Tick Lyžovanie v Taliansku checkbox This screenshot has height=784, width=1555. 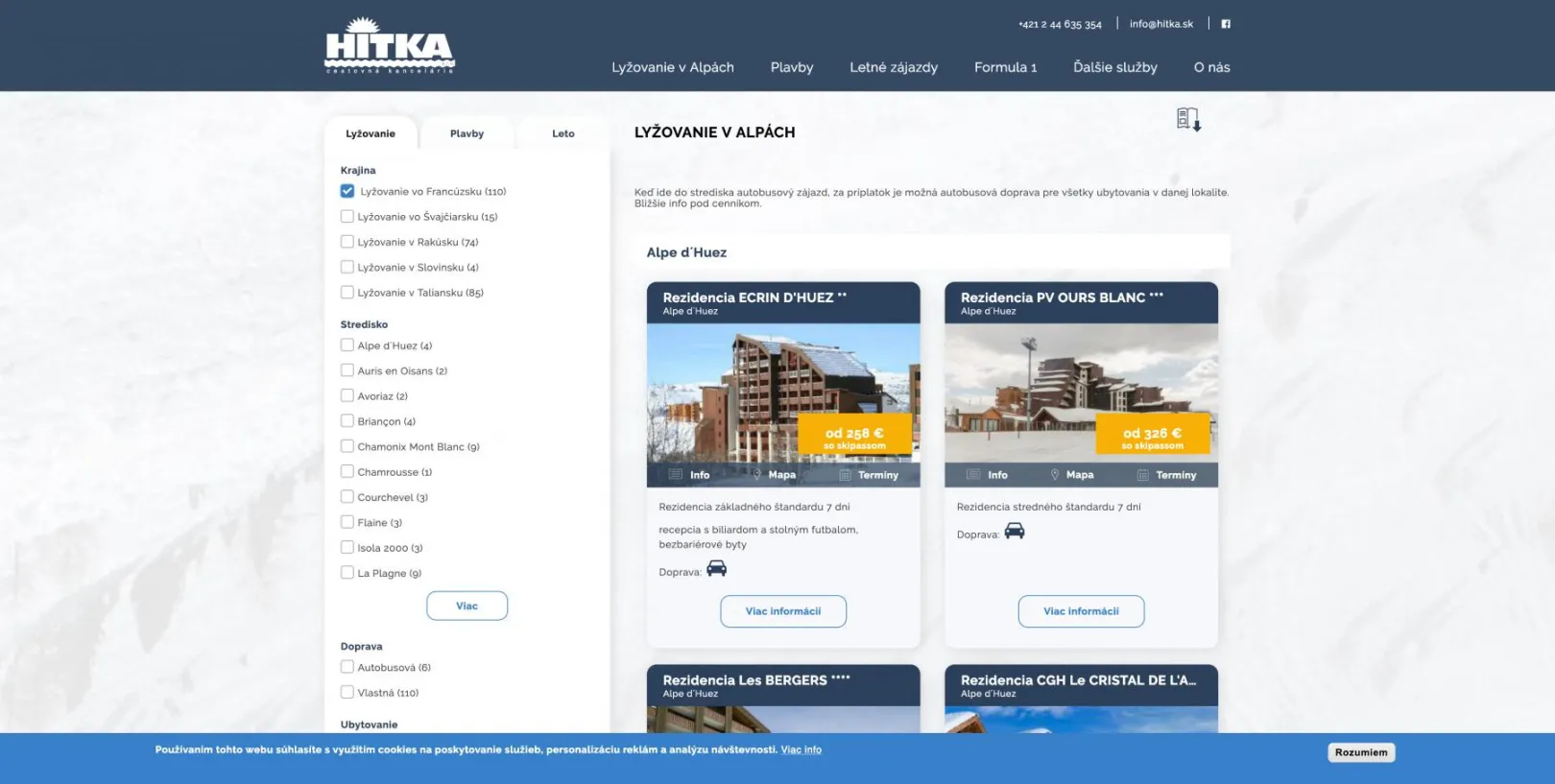click(x=347, y=293)
